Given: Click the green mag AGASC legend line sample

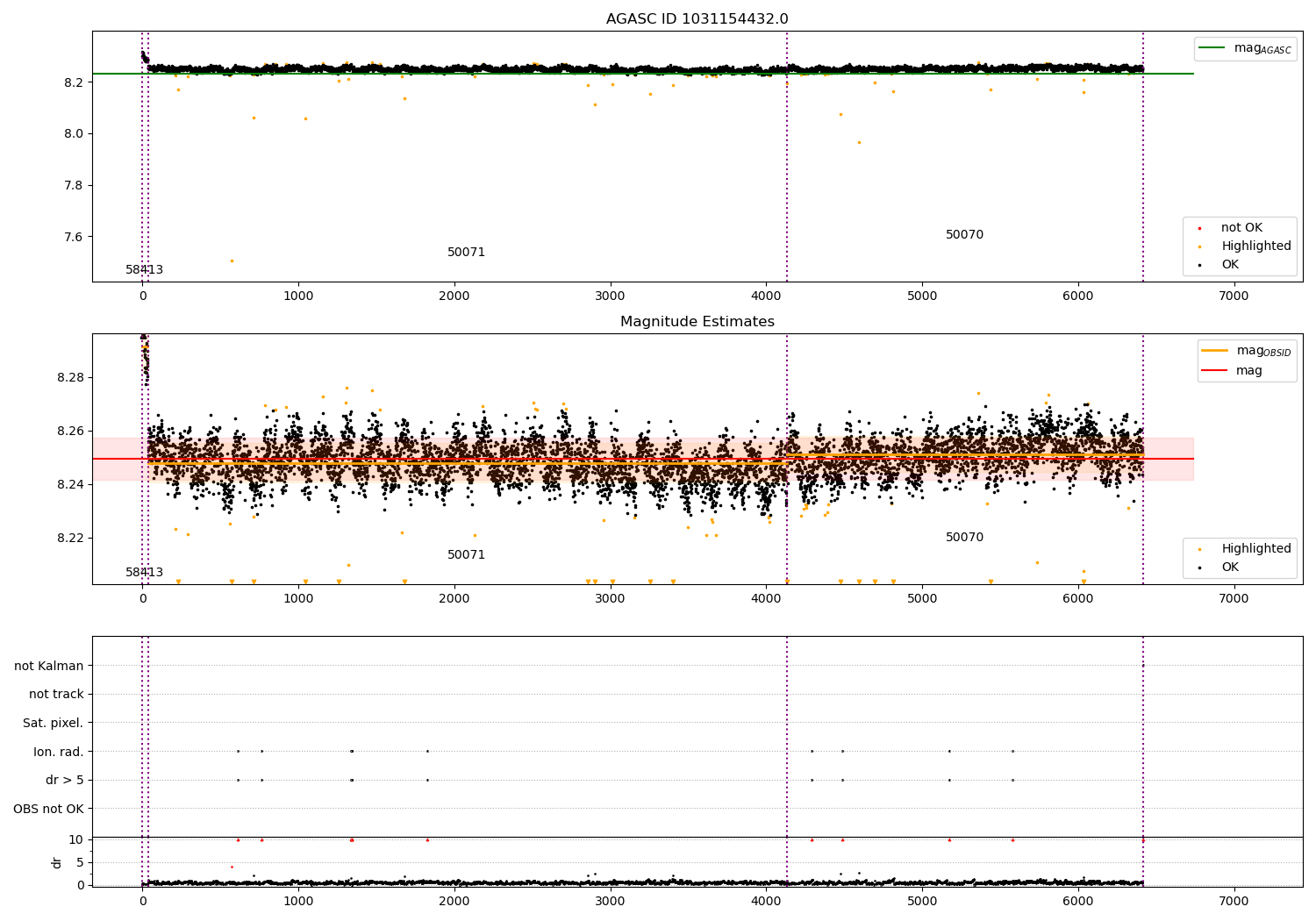Looking at the screenshot, I should coord(1212,48).
